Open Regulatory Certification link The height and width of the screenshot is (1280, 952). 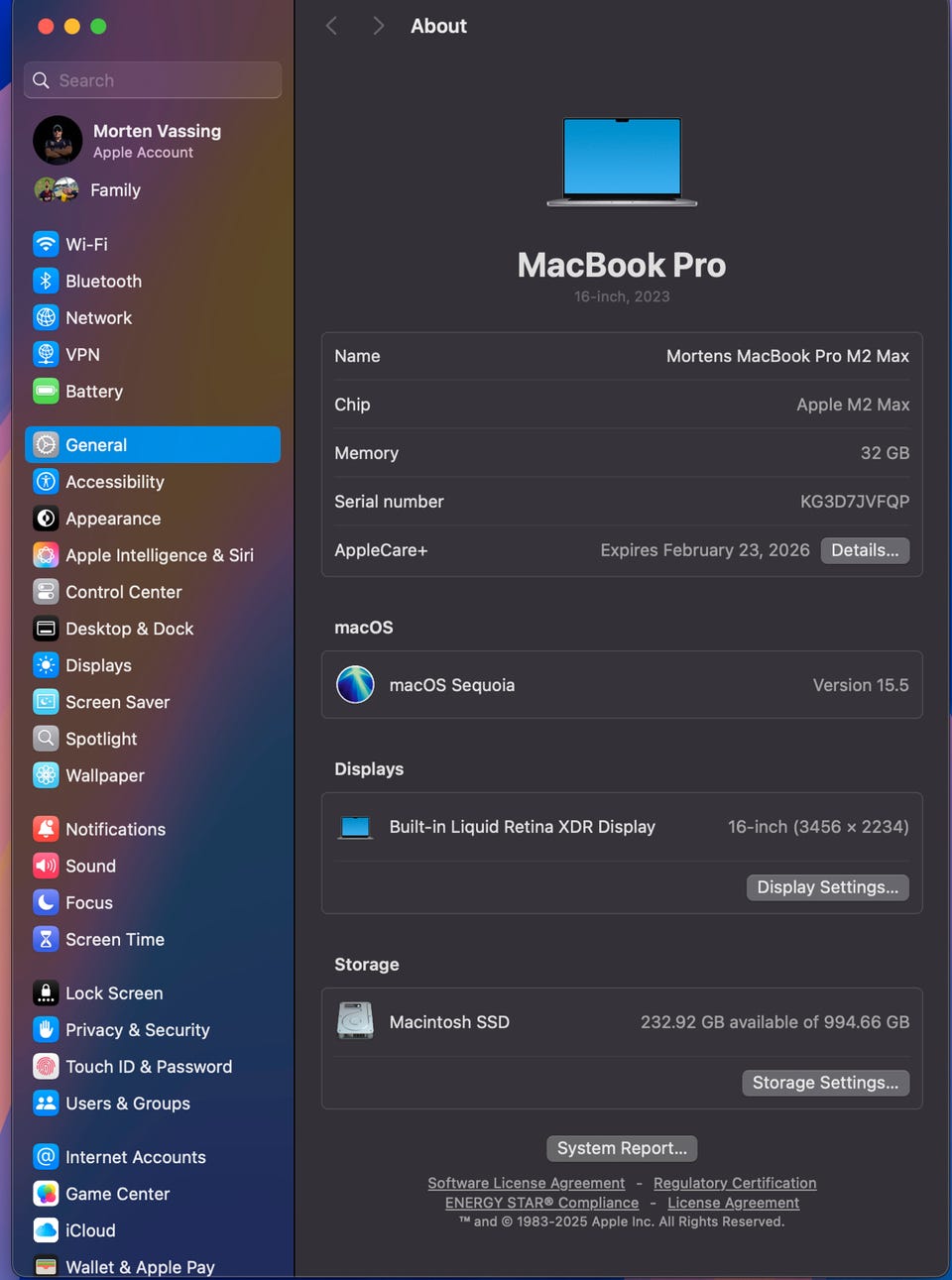coord(735,1183)
